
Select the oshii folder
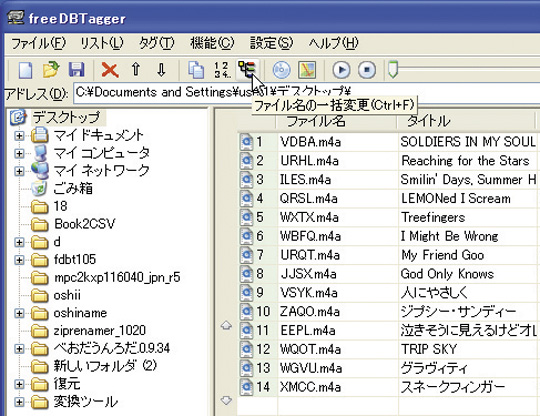tap(67, 295)
